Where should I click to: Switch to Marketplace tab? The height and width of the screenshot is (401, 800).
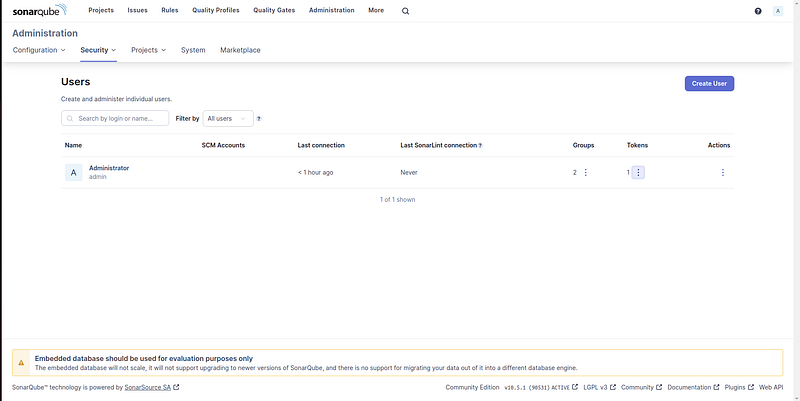coord(240,50)
